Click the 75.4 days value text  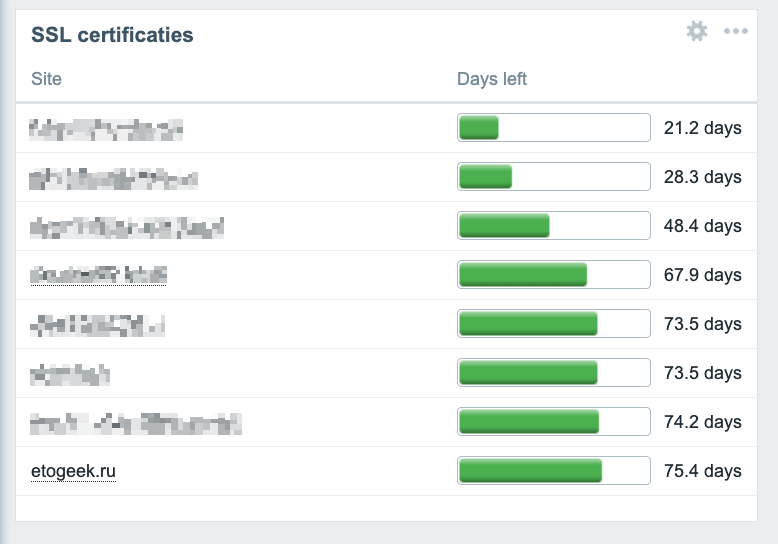pos(702,471)
